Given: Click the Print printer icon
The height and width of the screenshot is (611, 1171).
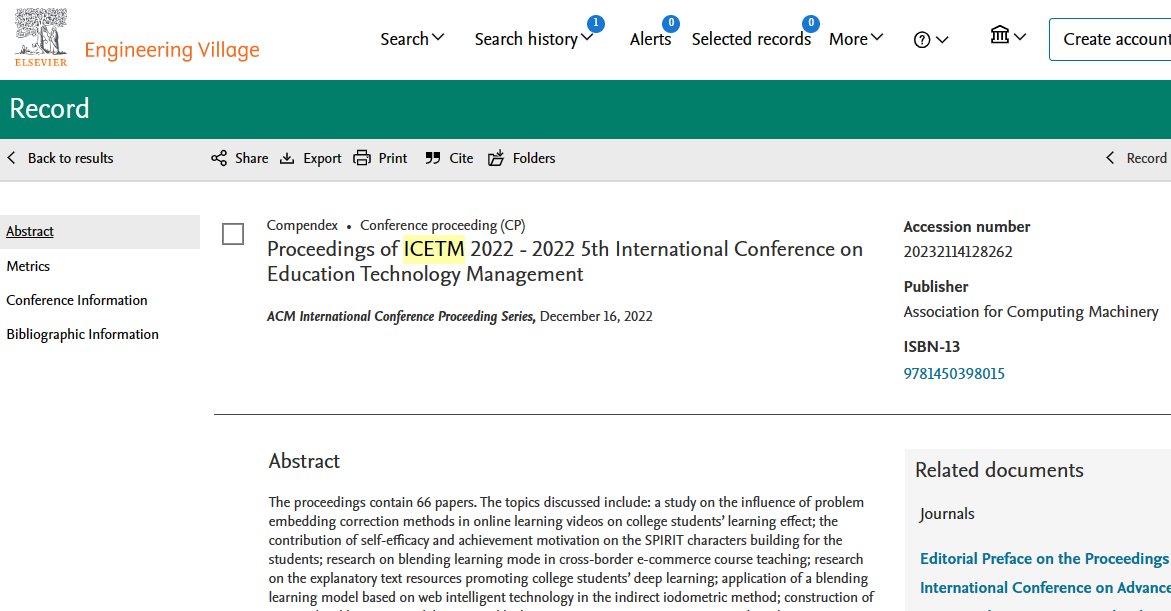Looking at the screenshot, I should point(362,158).
